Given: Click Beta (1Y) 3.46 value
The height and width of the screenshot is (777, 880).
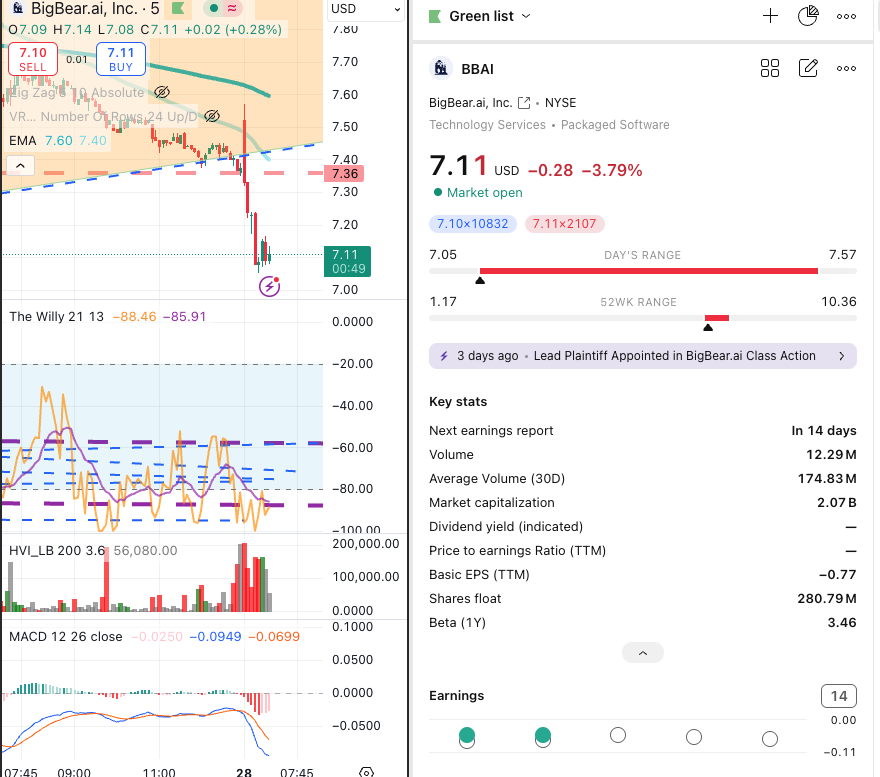Looking at the screenshot, I should click(x=842, y=623).
